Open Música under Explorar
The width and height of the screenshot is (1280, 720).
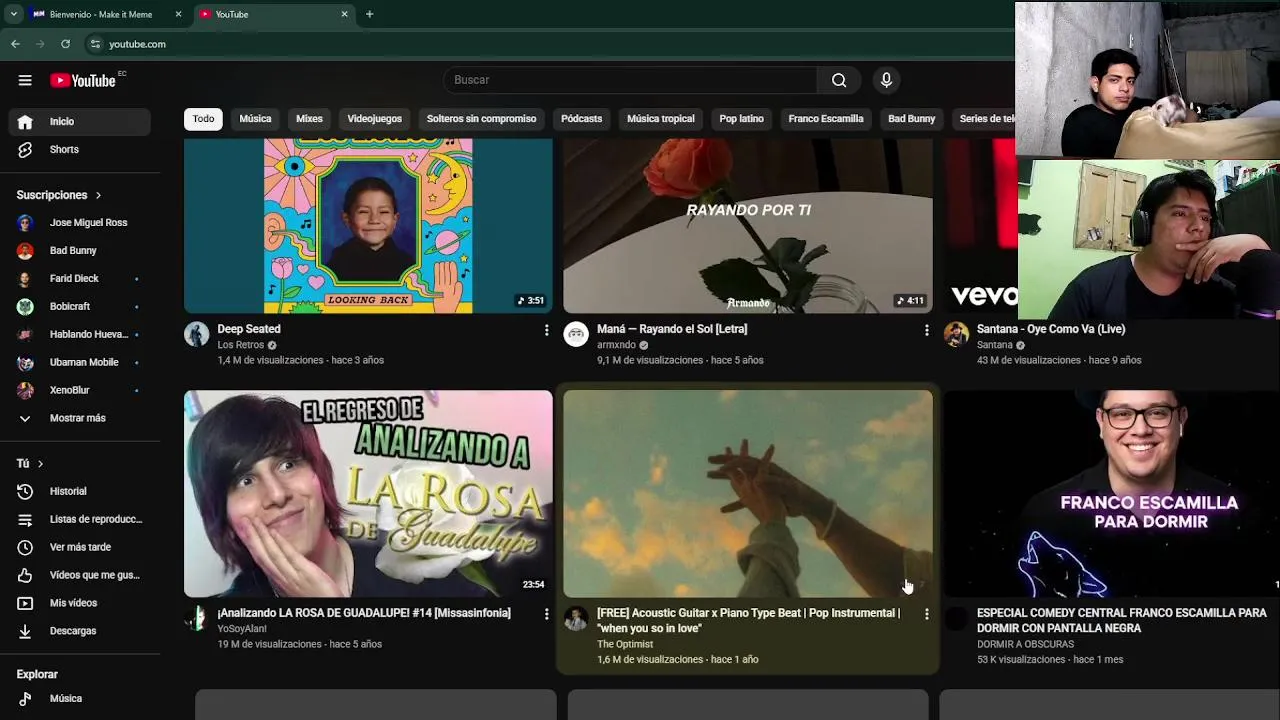(80, 699)
